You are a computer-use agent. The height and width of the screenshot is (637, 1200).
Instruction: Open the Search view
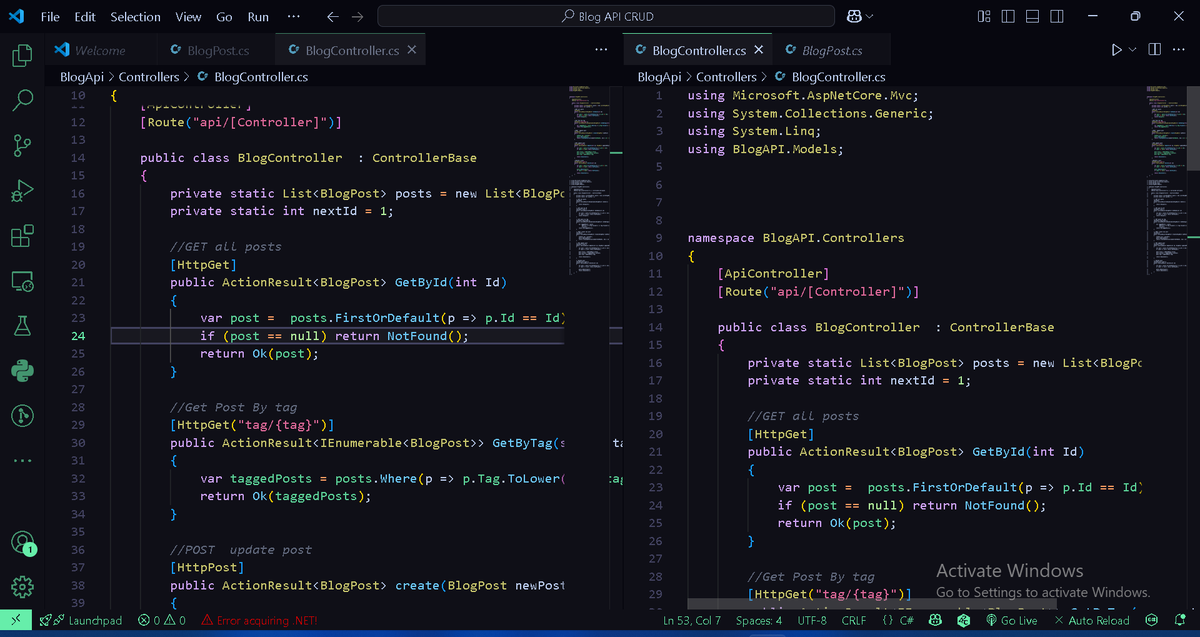(21, 100)
